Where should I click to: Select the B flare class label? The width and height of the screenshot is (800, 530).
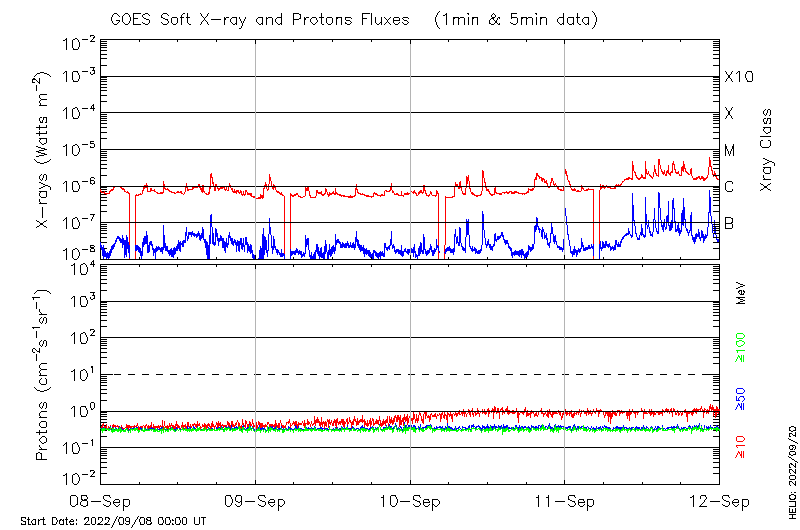pyautogui.click(x=729, y=223)
